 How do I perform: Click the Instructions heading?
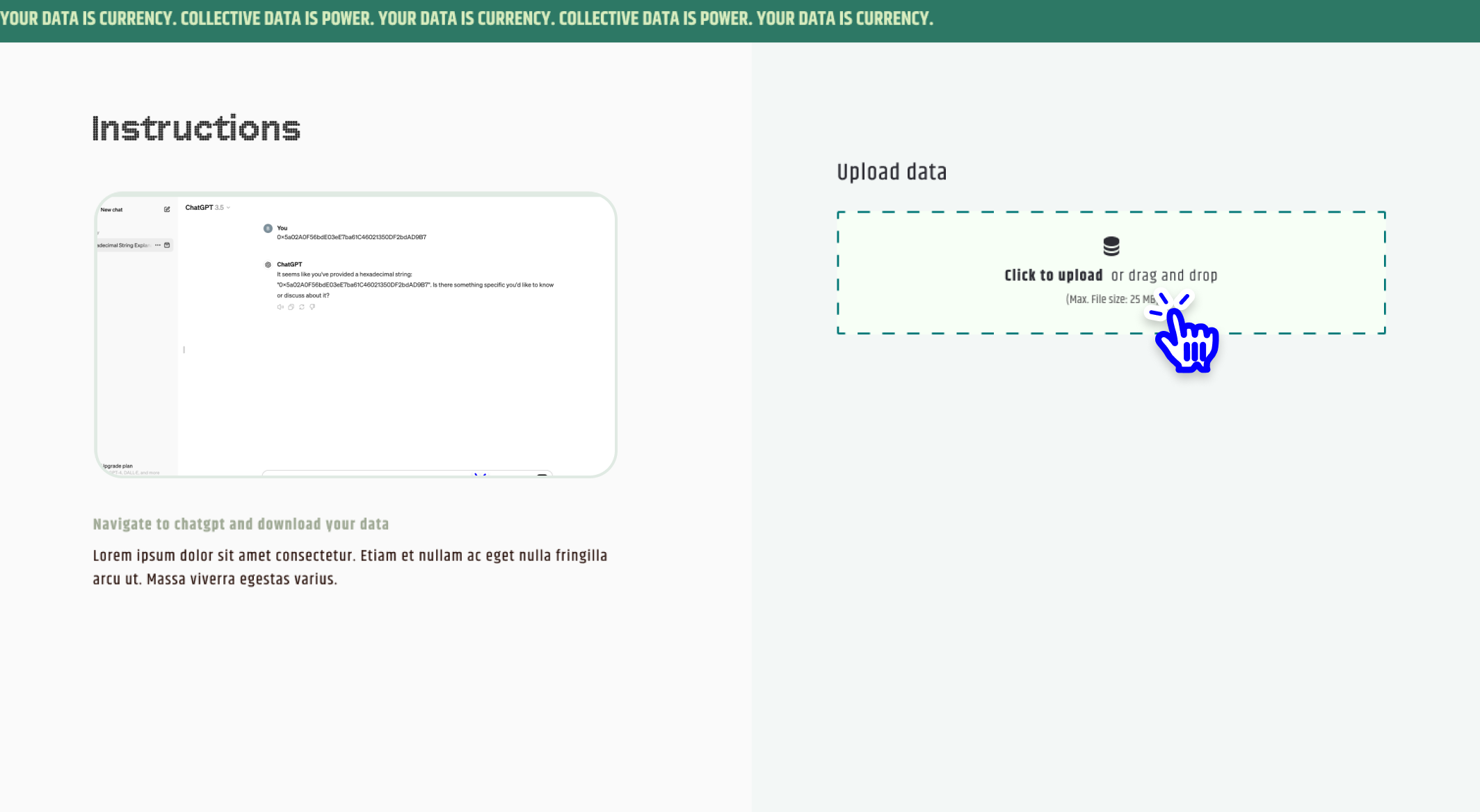point(196,129)
